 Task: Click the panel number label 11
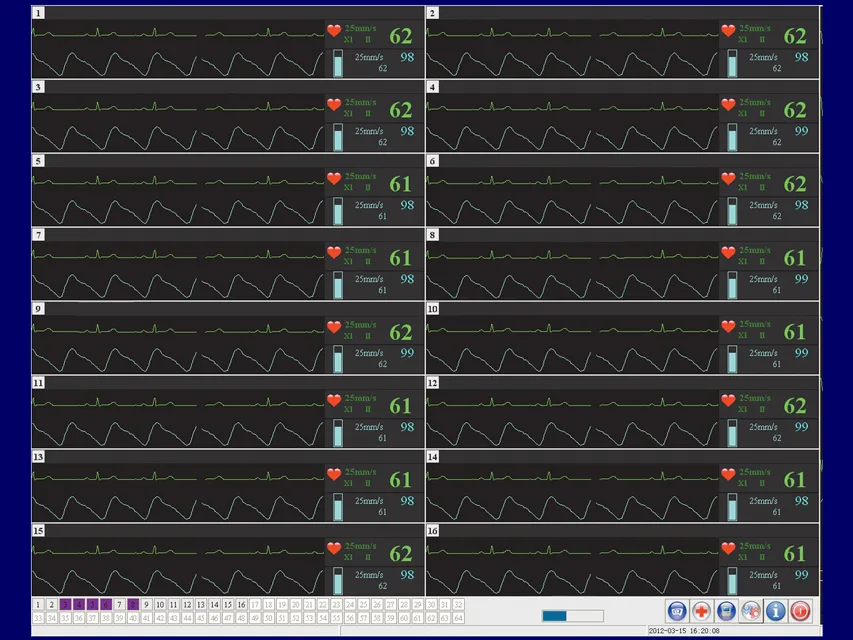[x=38, y=383]
